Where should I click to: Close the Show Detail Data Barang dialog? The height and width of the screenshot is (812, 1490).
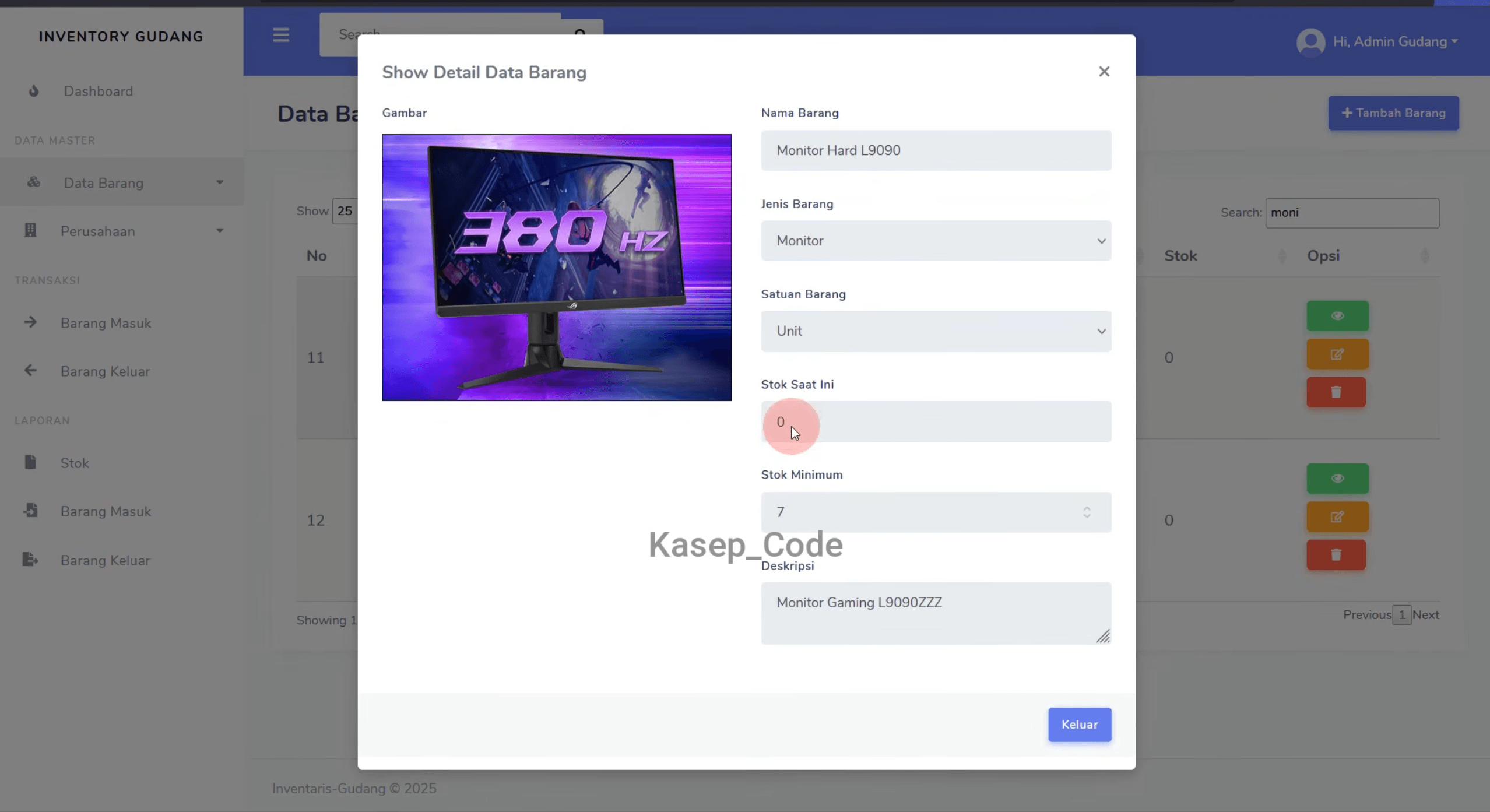click(x=1104, y=72)
